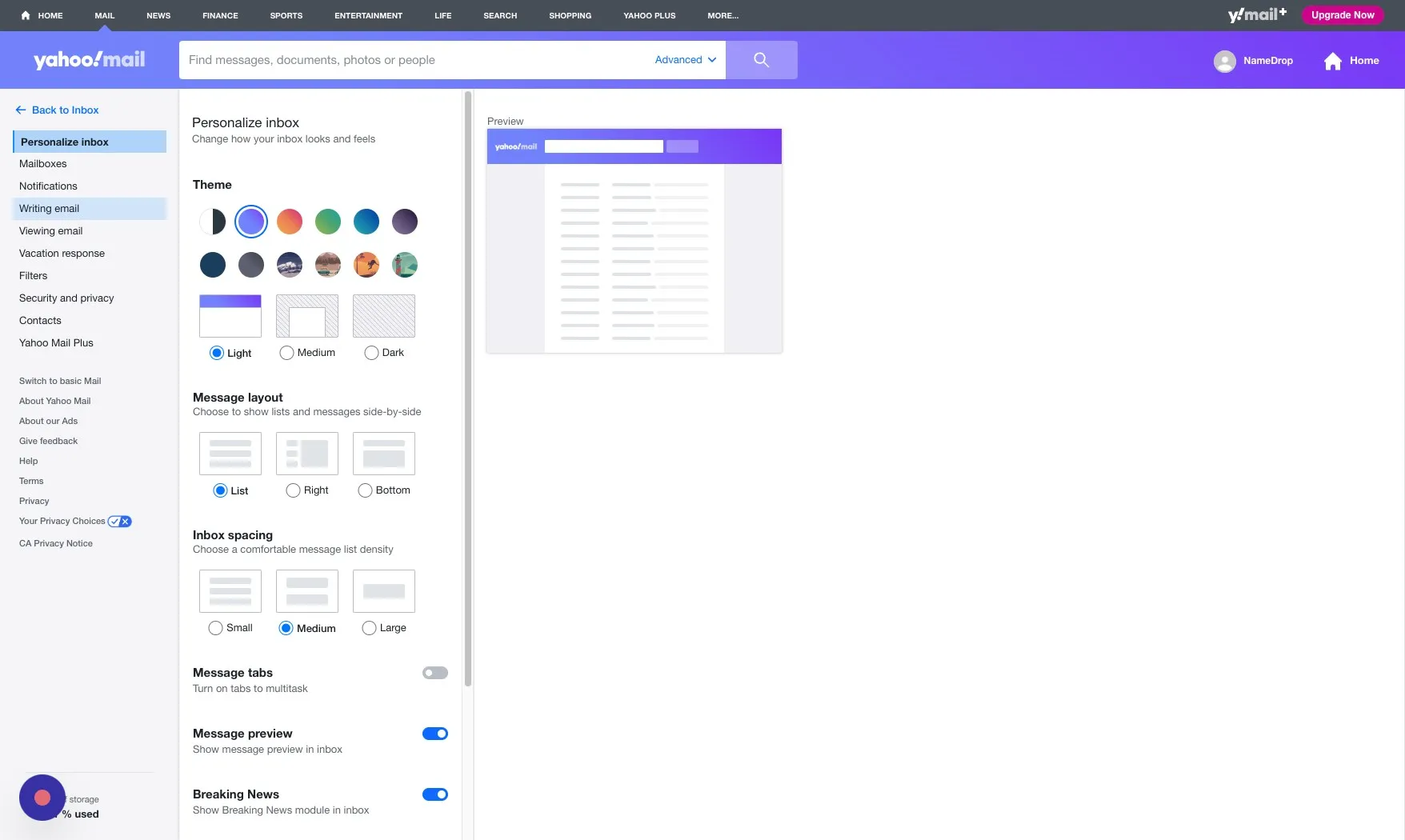This screenshot has width=1405, height=840.
Task: Select the teal-blue gradient theme swatch
Action: coord(366,222)
